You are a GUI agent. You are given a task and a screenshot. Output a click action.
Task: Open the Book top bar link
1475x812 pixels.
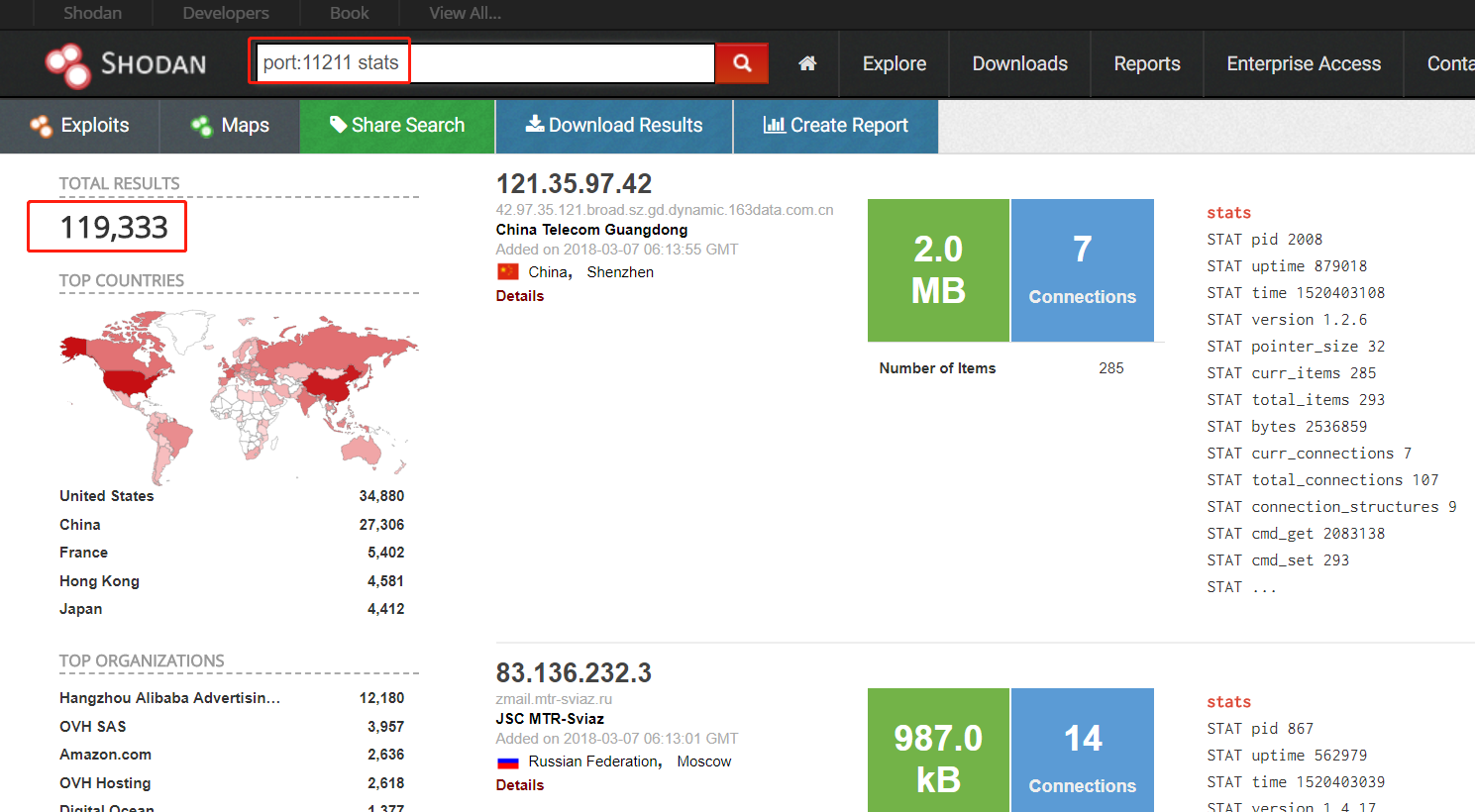[350, 13]
